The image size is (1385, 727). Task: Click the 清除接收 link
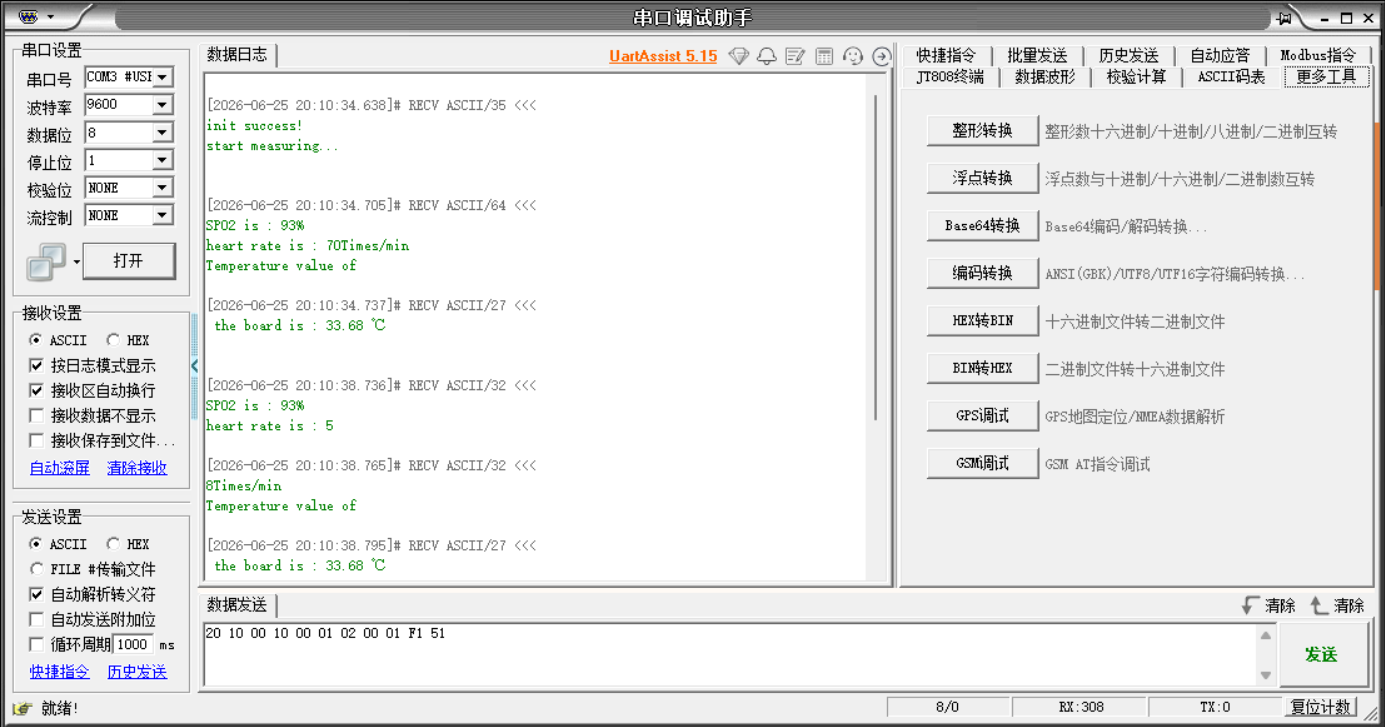click(x=137, y=468)
